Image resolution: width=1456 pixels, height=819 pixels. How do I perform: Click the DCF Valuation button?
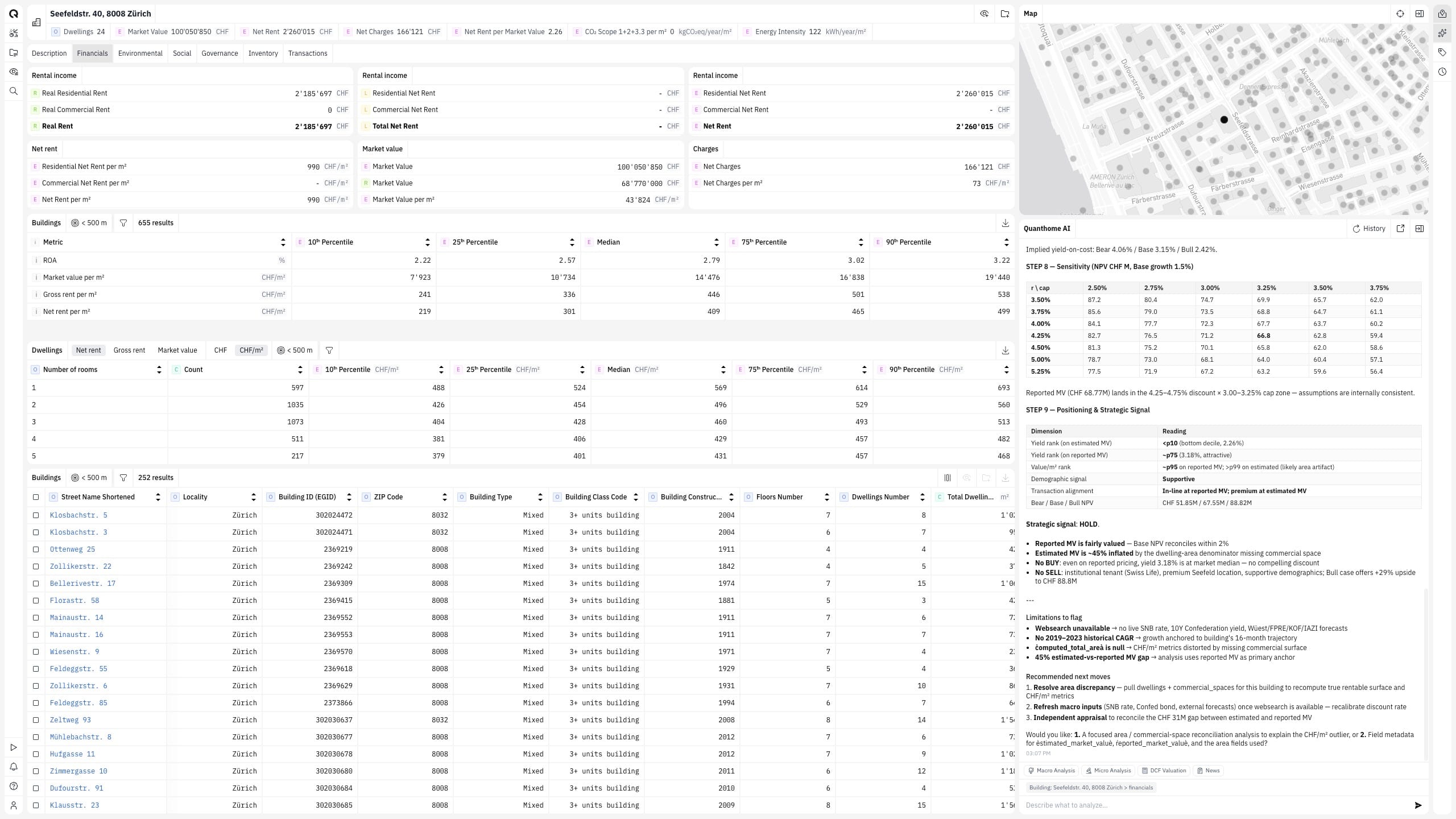coord(1164,771)
